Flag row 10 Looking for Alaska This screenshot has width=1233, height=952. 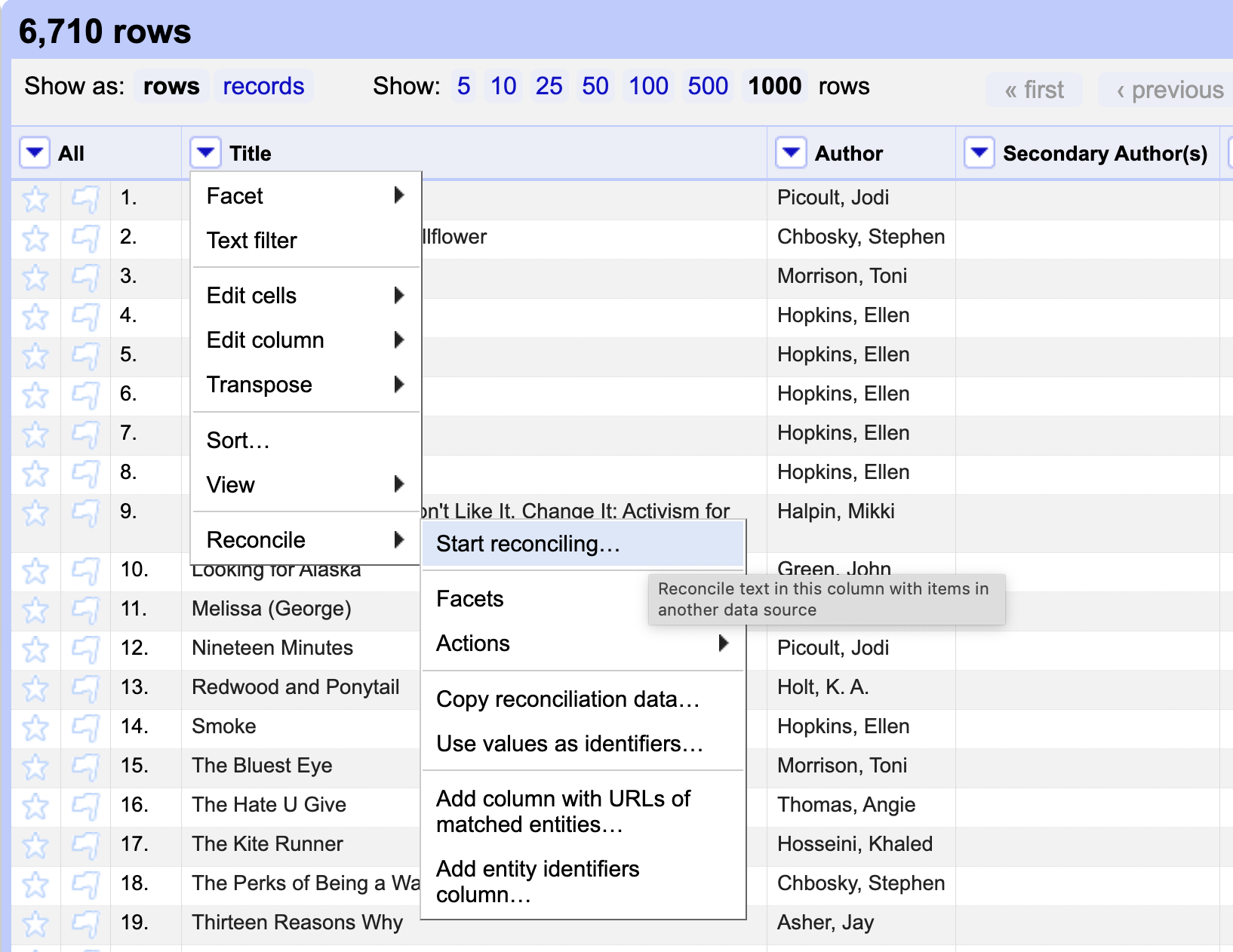pyautogui.click(x=85, y=571)
